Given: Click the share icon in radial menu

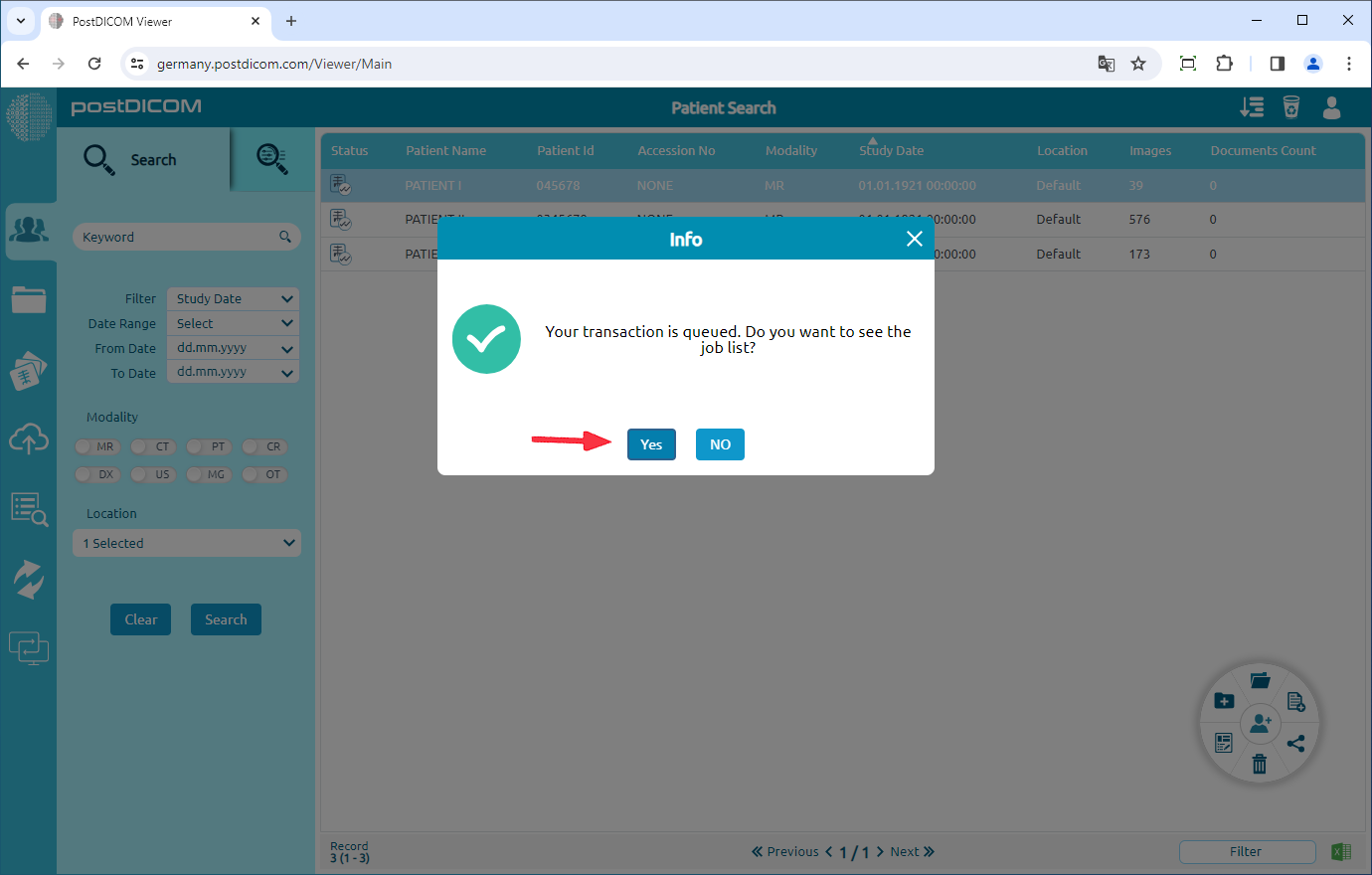Looking at the screenshot, I should [x=1295, y=743].
